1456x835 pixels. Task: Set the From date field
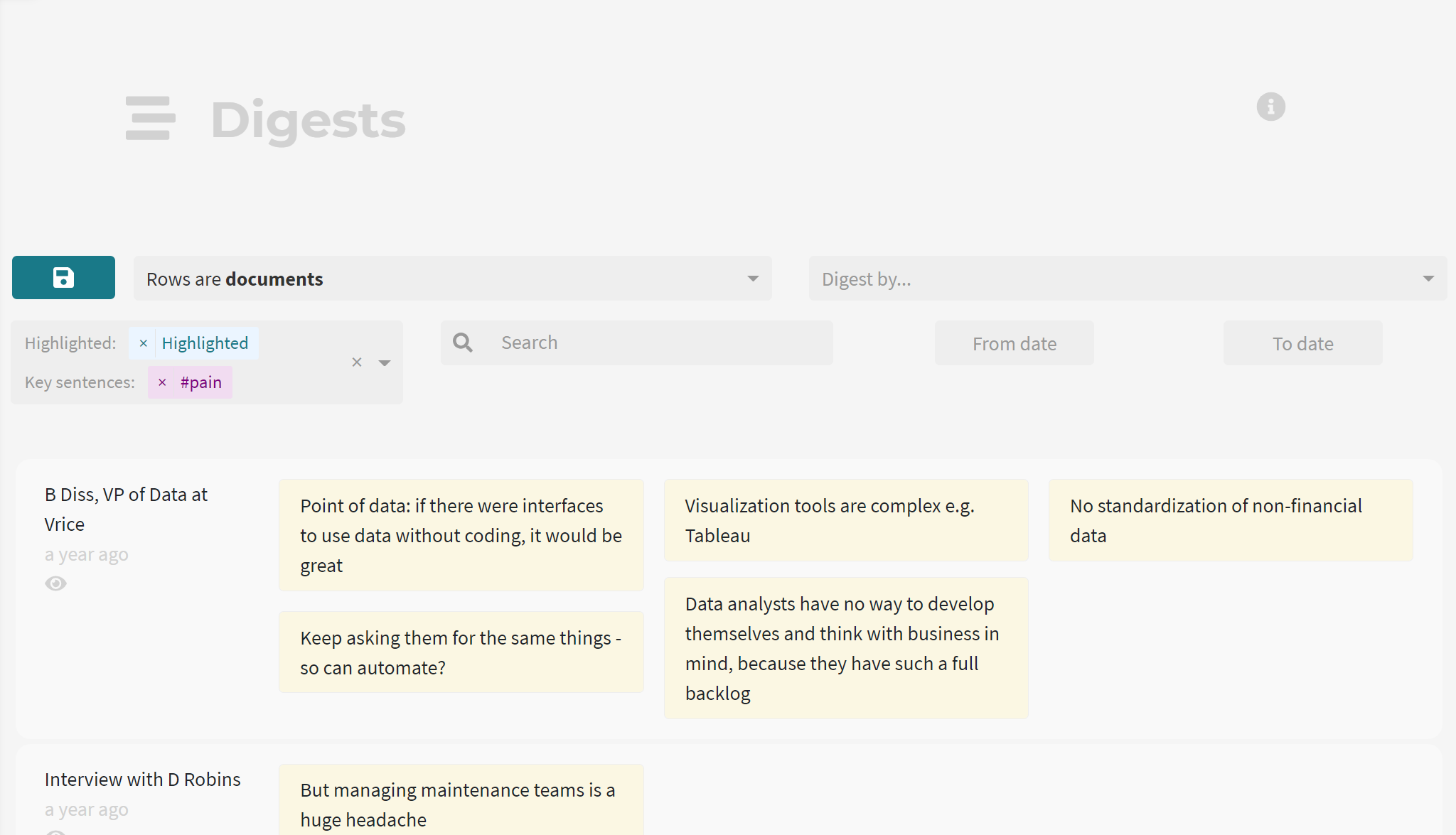coord(1014,343)
